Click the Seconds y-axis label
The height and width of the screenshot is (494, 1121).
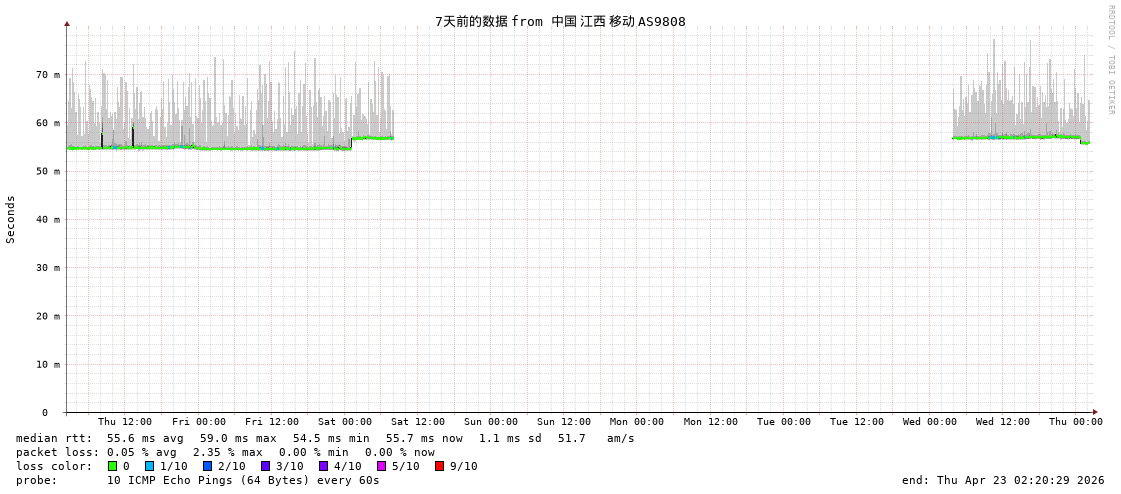(11, 219)
